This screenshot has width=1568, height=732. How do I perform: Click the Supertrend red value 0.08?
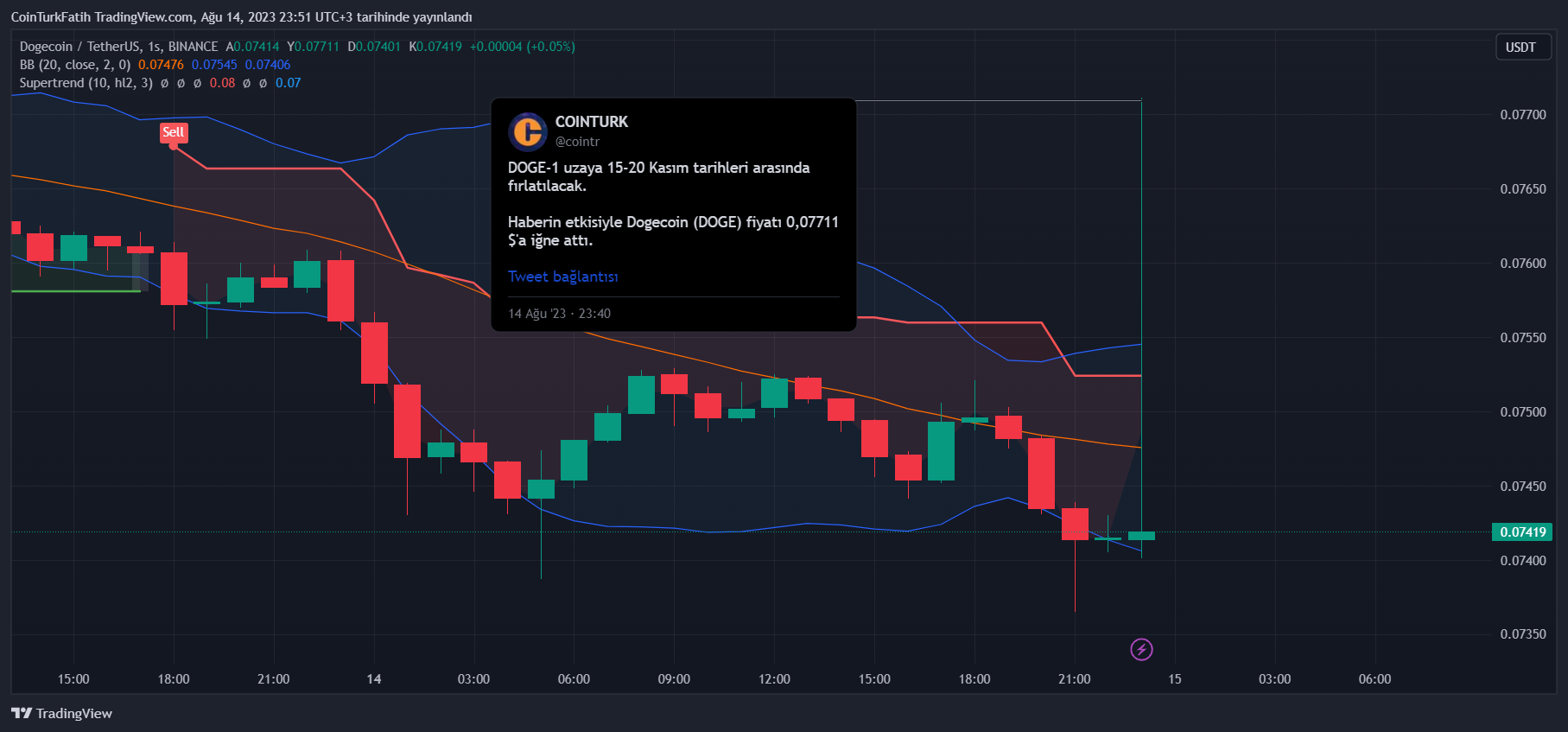[222, 83]
